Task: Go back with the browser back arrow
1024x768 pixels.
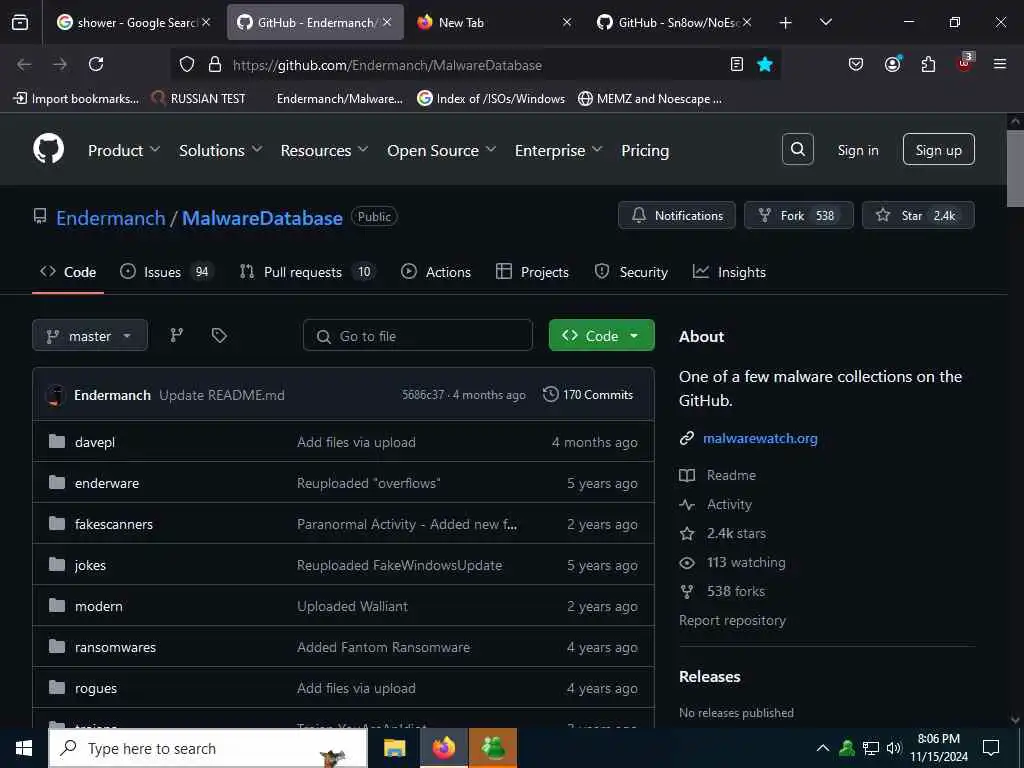Action: [24, 64]
